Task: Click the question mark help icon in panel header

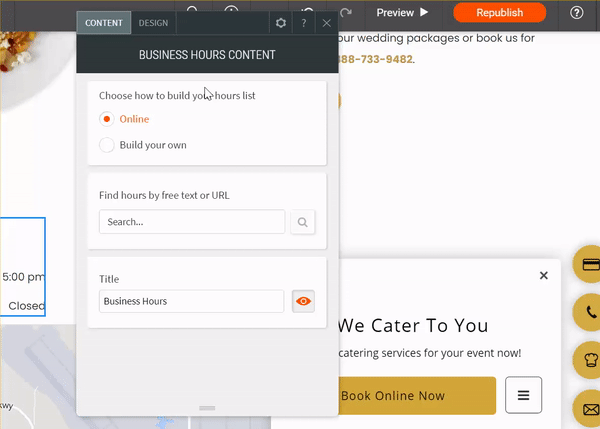Action: 304,23
